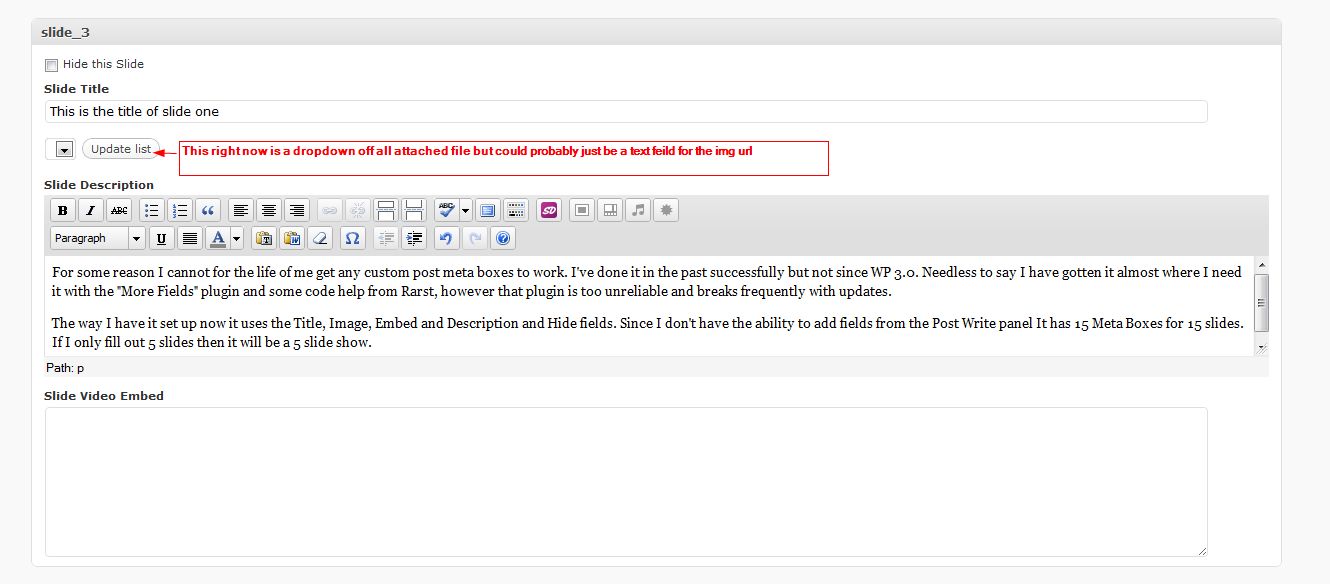Paste as plain text
The width and height of the screenshot is (1330, 584).
tap(264, 238)
